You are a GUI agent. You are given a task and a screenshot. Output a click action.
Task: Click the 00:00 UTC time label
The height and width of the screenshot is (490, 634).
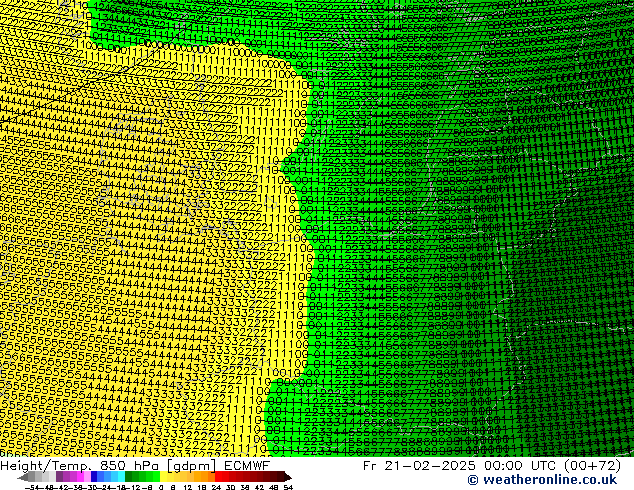tap(522, 466)
